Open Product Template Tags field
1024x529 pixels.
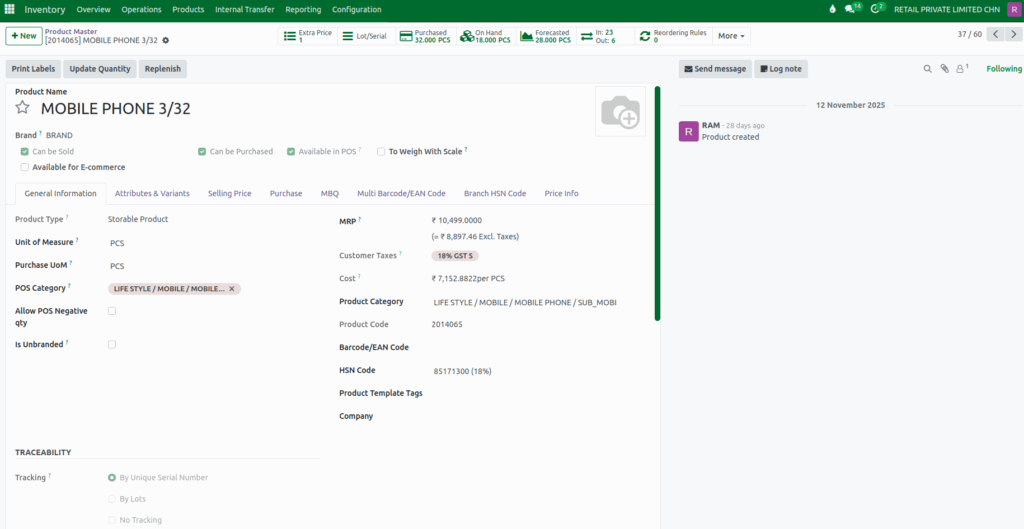539,394
